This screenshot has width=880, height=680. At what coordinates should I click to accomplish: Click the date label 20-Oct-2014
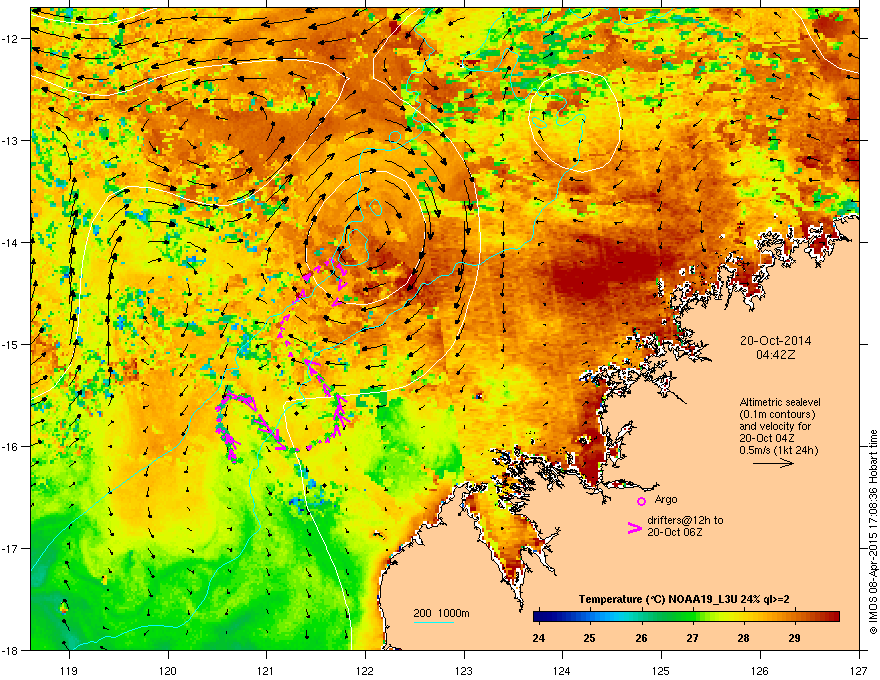click(x=775, y=341)
